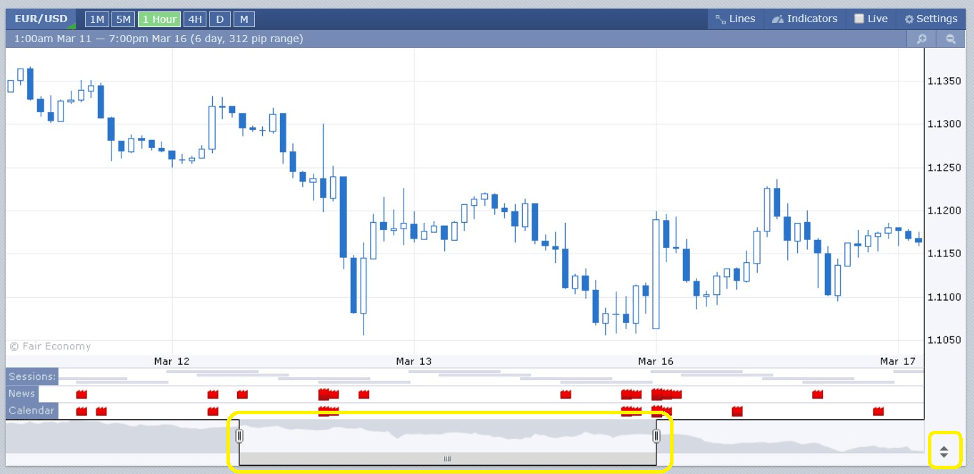The height and width of the screenshot is (474, 974).
Task: Click the Mar 16 date axis label
Action: (657, 361)
